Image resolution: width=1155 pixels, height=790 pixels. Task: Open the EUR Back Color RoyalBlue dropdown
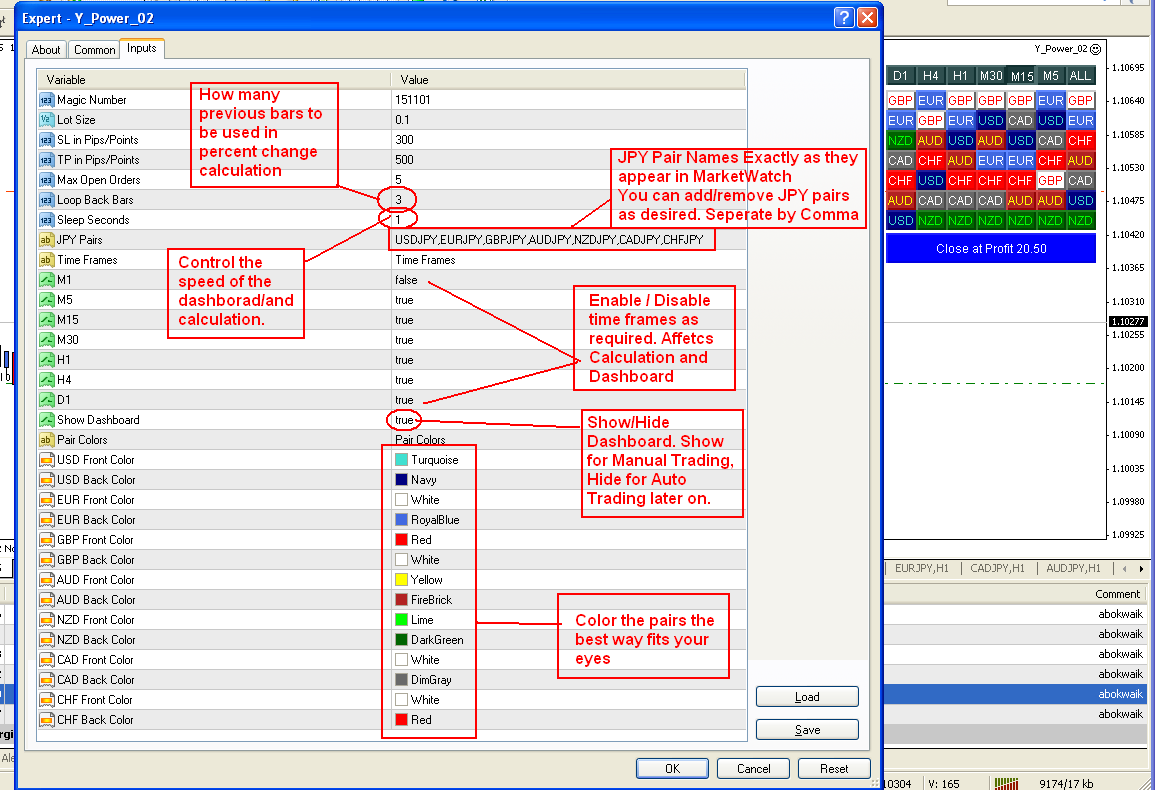pos(427,520)
